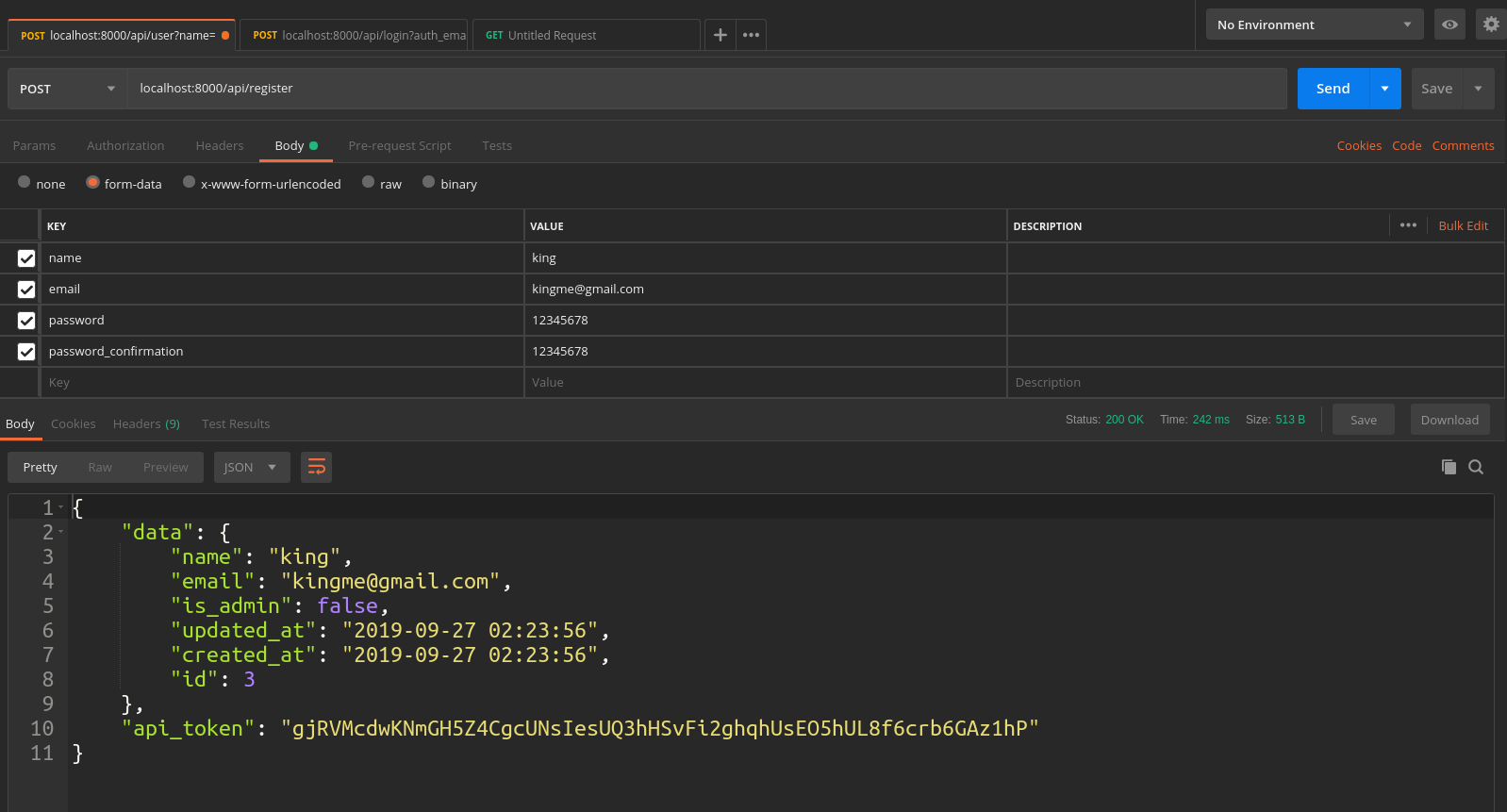Viewport: 1507px width, 812px height.
Task: Switch response view to Raw
Action: click(x=100, y=467)
